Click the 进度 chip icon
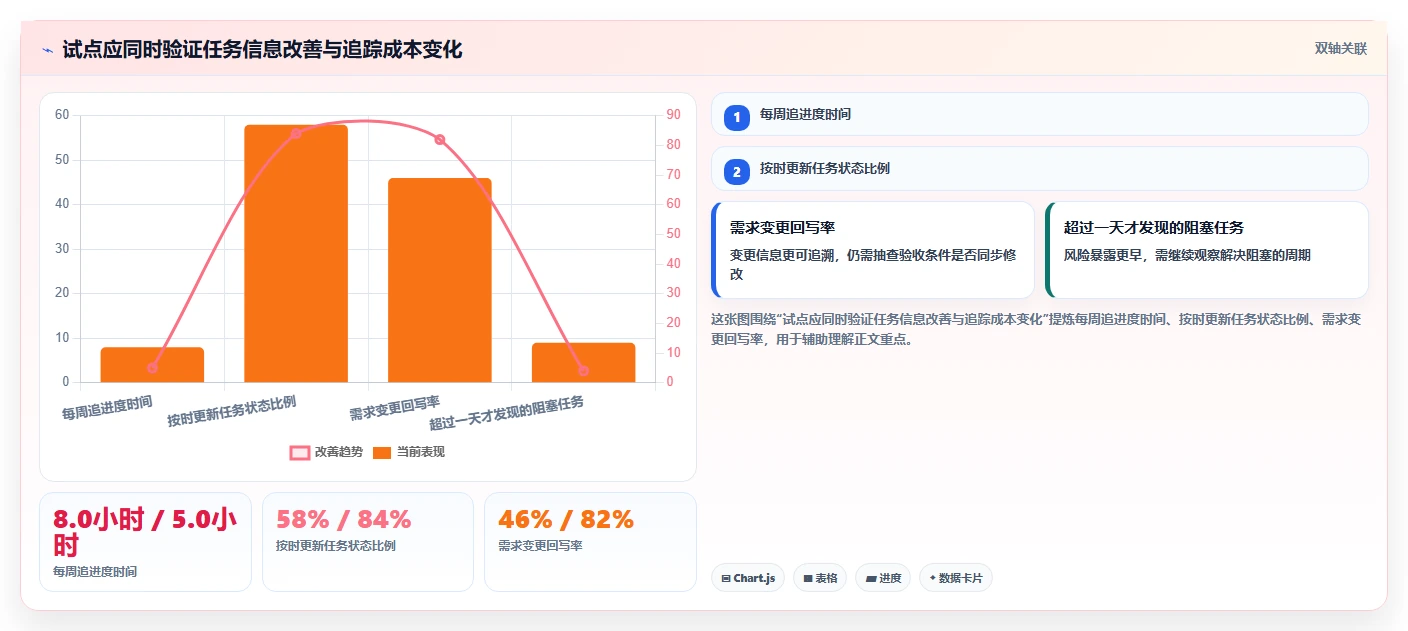This screenshot has height=631, width=1408. coord(870,578)
